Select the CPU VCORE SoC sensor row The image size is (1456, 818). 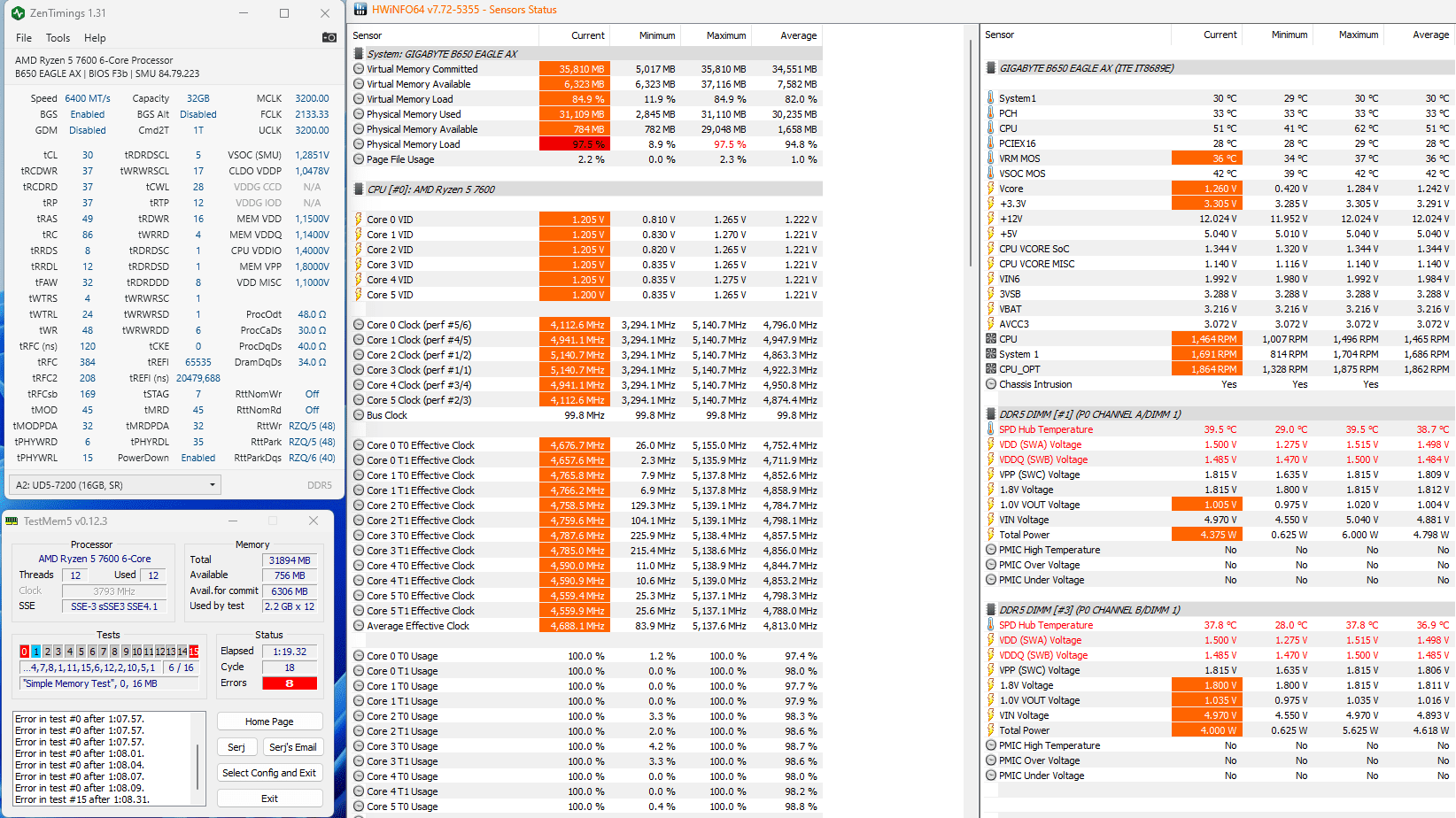pos(1034,249)
